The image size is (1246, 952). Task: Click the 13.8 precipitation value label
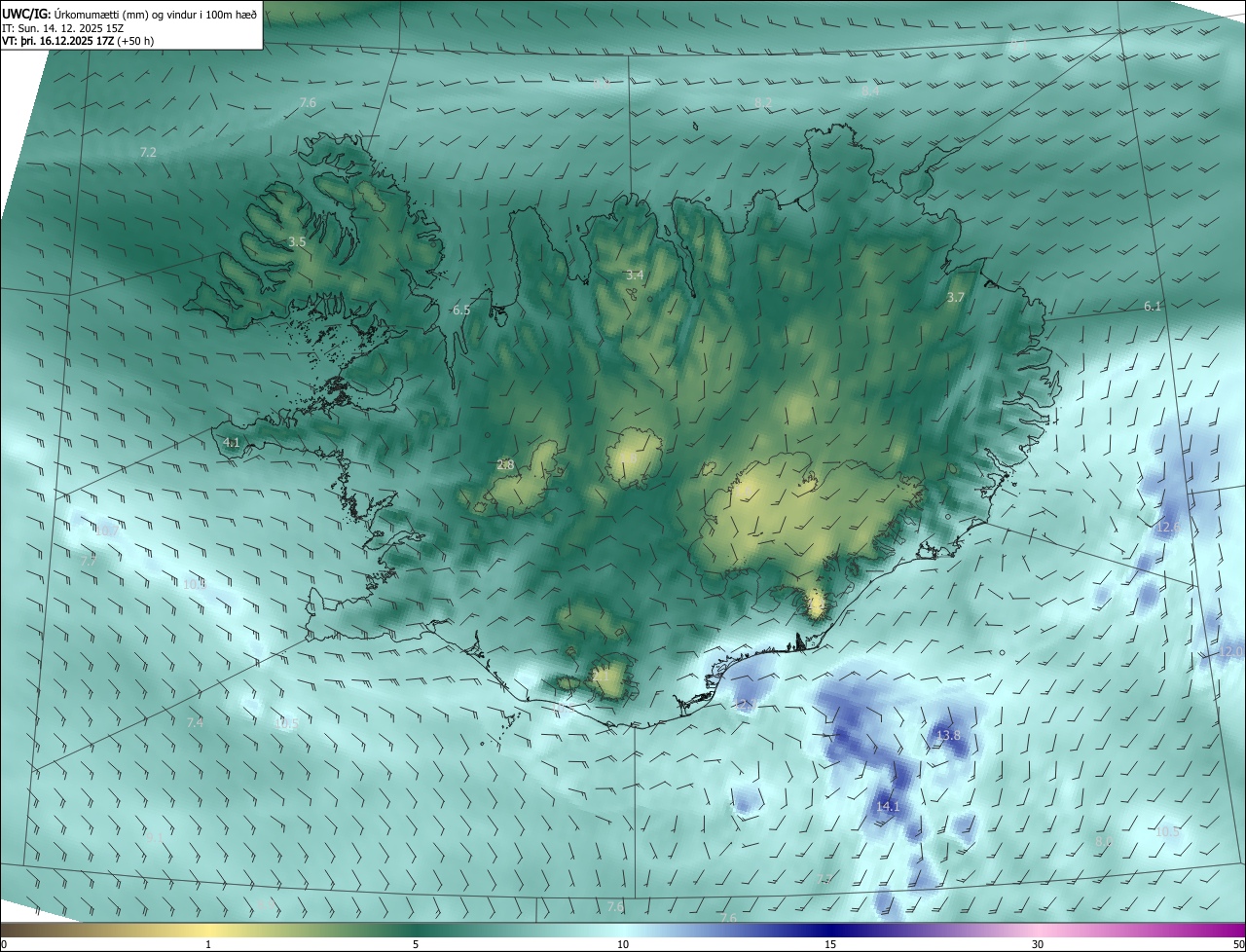click(x=948, y=736)
